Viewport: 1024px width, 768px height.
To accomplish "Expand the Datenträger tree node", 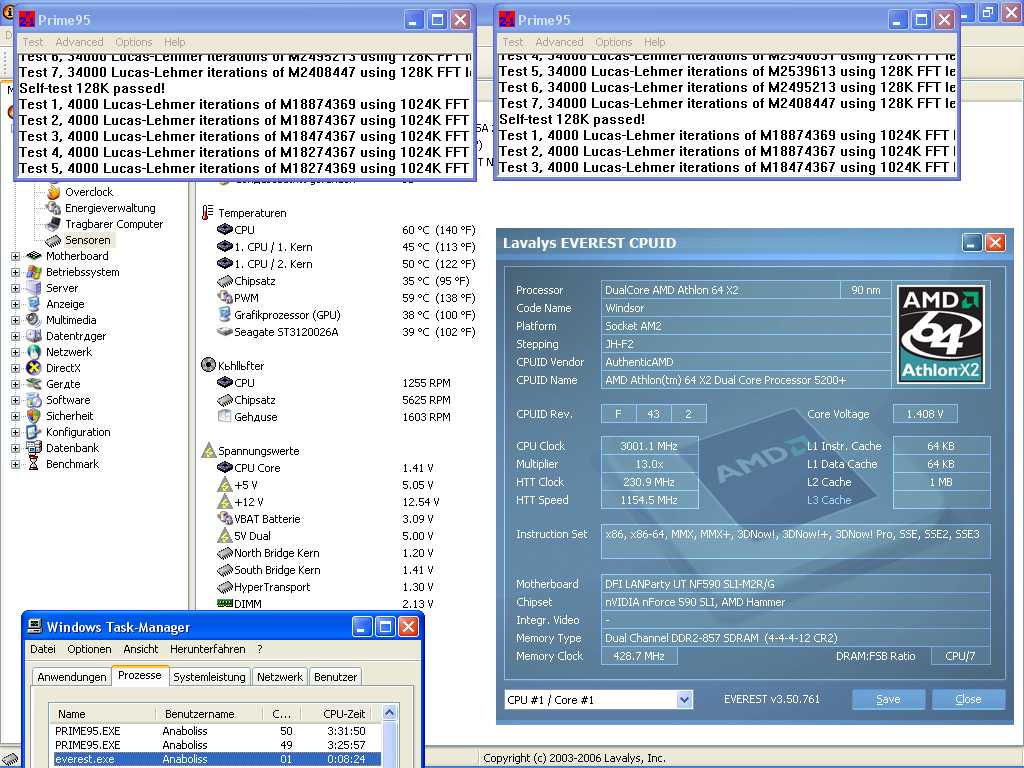I will 16,336.
